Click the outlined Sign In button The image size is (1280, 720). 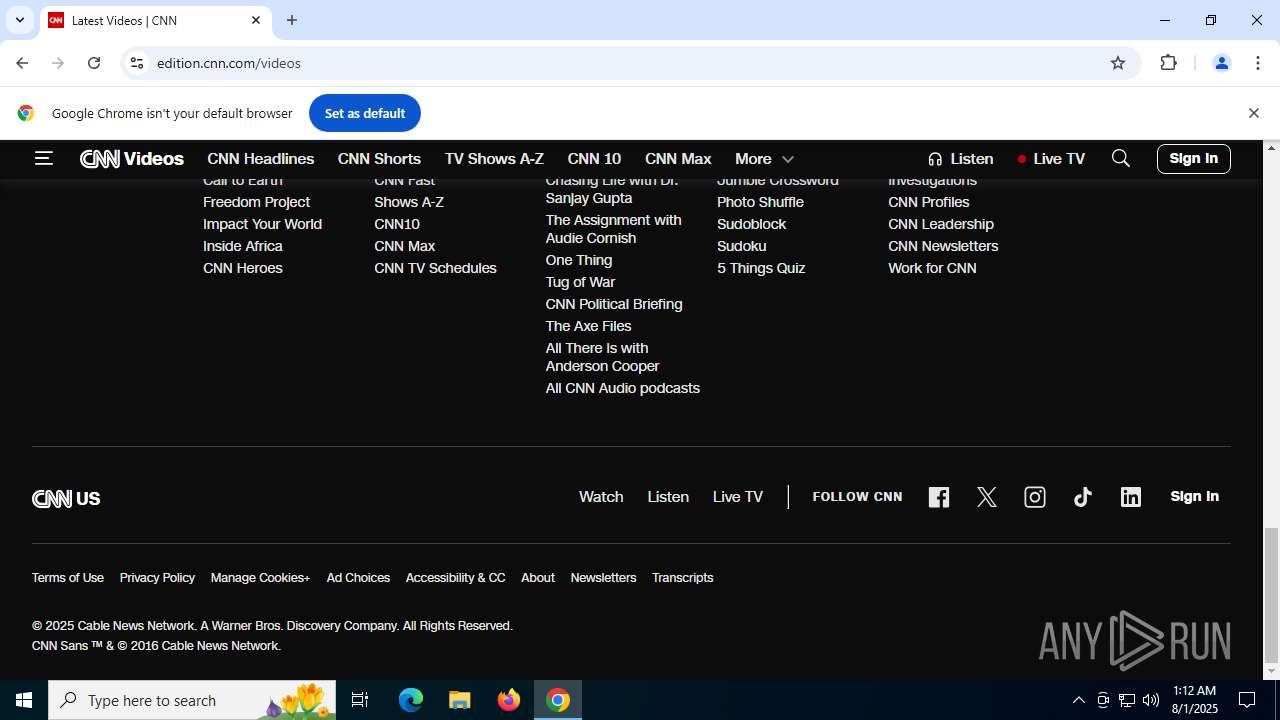tap(1194, 159)
